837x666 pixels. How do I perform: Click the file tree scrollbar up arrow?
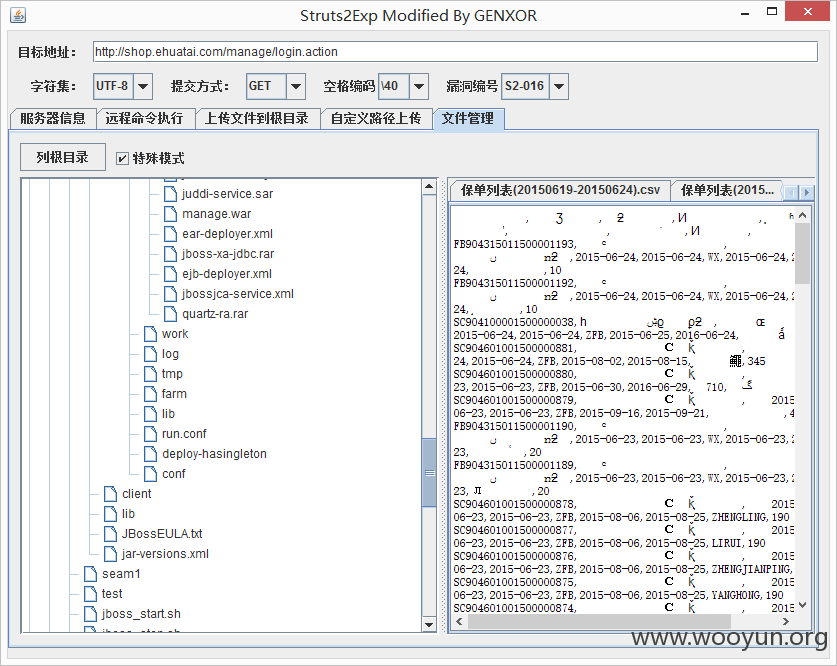(x=429, y=187)
